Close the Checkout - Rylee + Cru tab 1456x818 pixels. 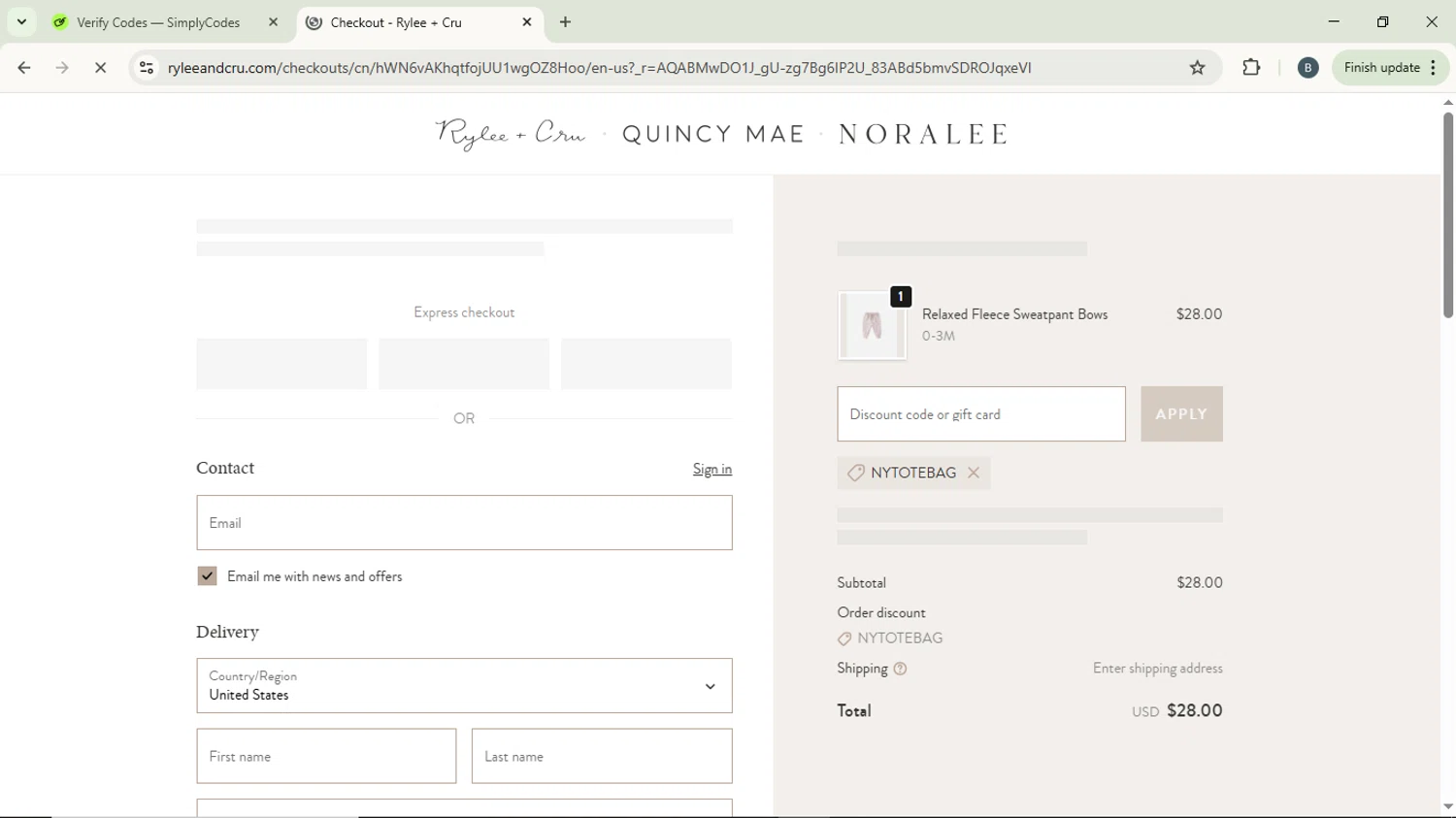coord(527,22)
